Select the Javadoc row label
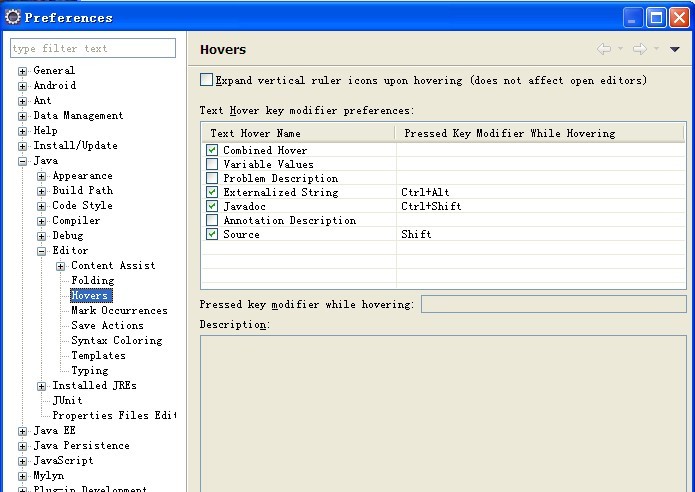The width and height of the screenshot is (695, 492). tap(244, 206)
